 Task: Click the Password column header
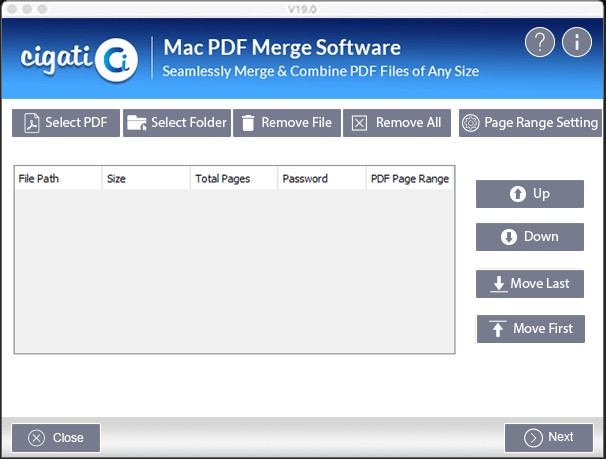(322, 178)
